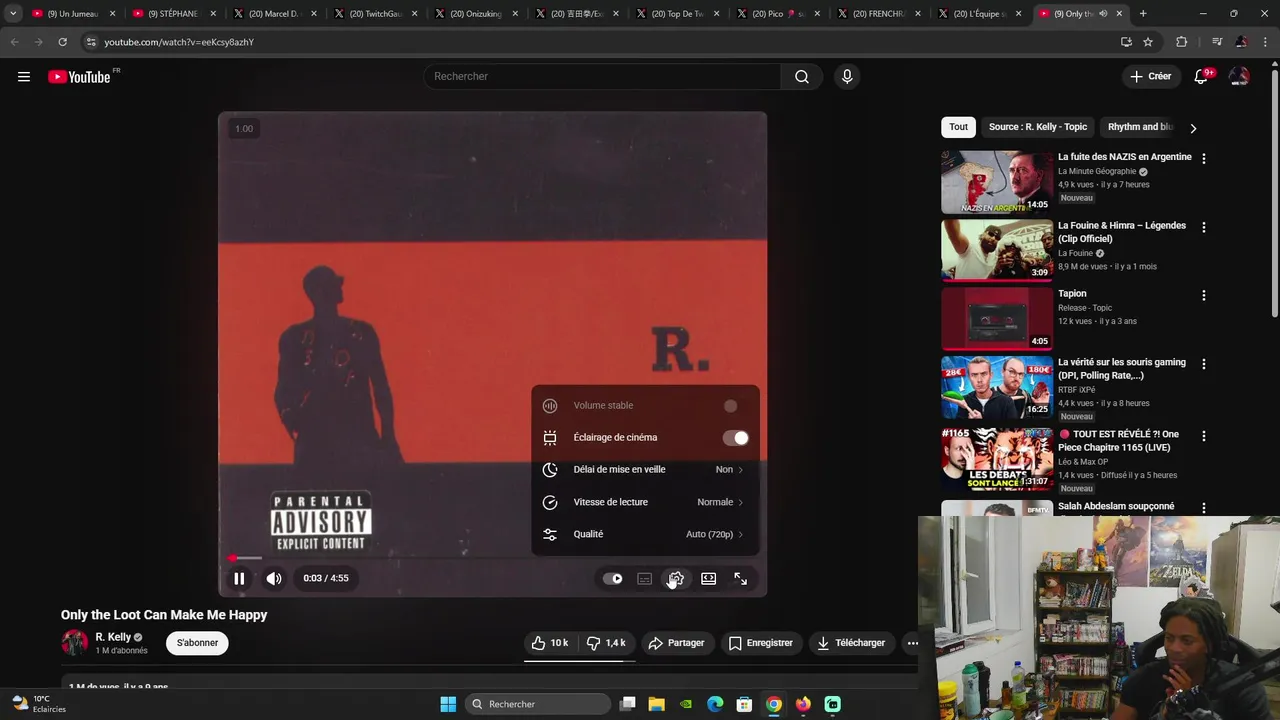Select Source : R. Kelly - Topic chip
This screenshot has height=720, width=1280.
coord(1037,127)
